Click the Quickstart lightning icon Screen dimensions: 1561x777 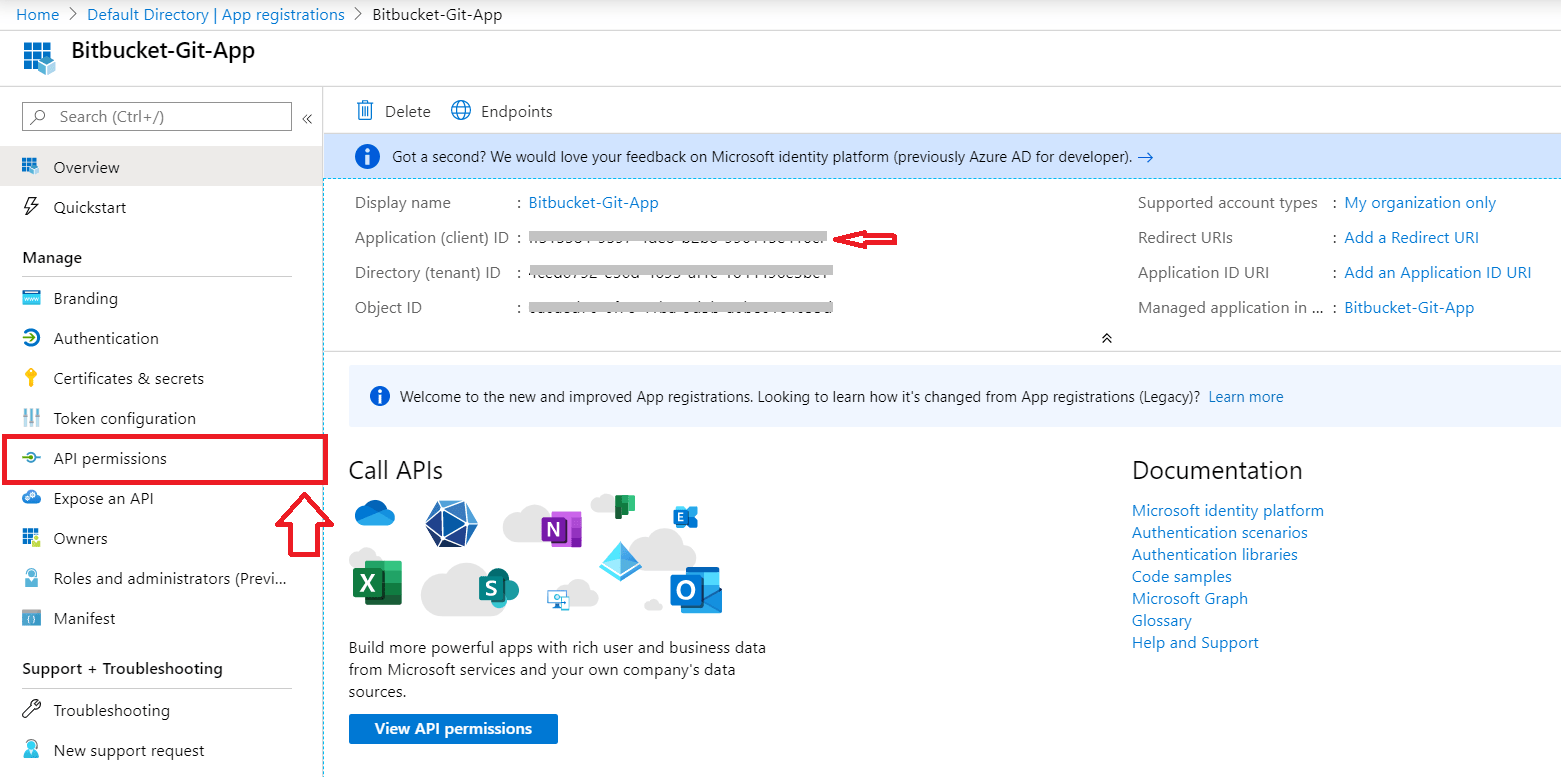click(31, 207)
